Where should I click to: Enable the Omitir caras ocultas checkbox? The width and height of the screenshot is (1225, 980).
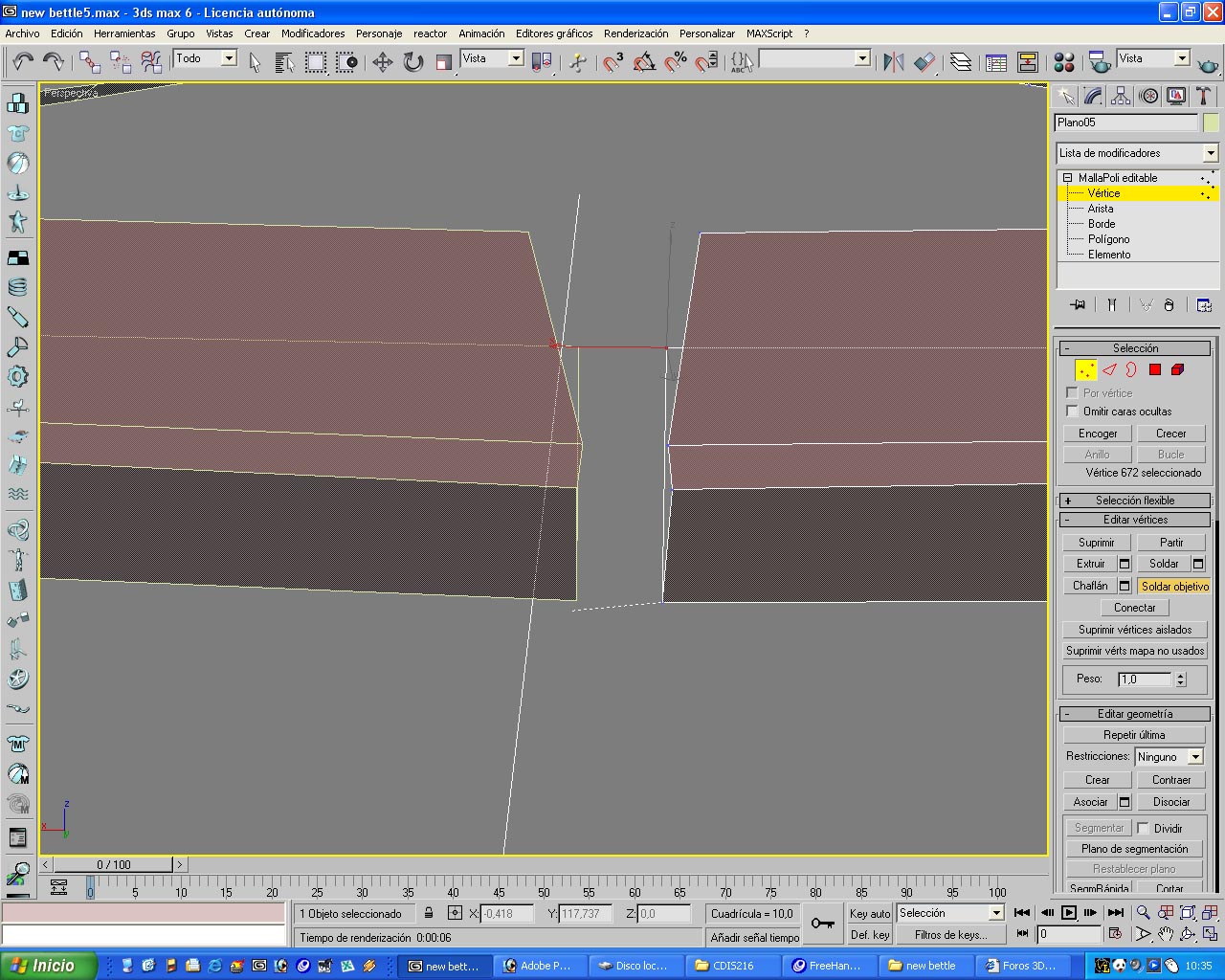tap(1072, 411)
